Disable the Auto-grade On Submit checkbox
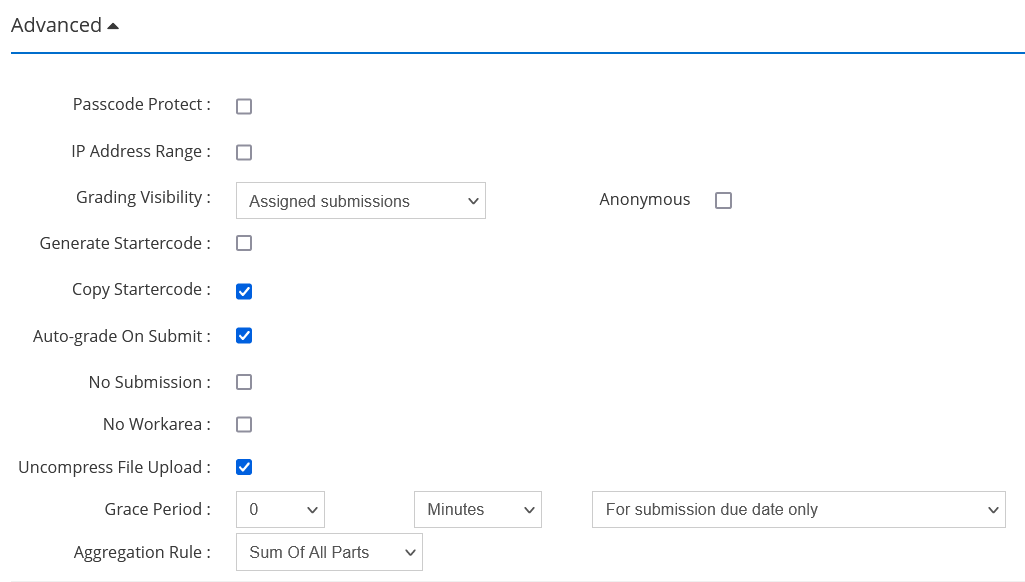1025x582 pixels. coord(244,336)
